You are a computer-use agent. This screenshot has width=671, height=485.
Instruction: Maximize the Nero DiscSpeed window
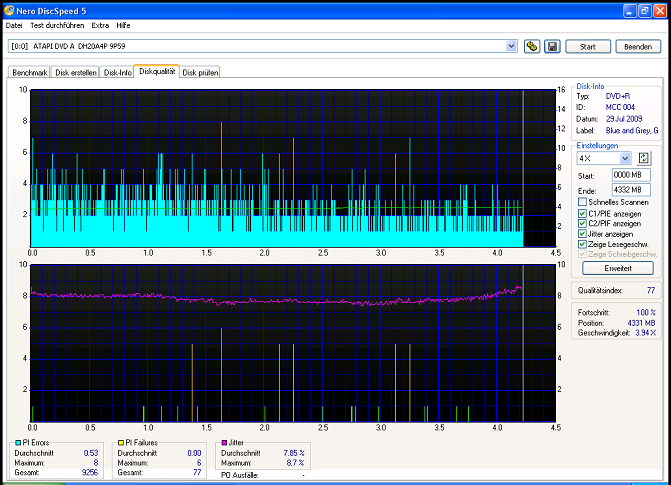[644, 11]
